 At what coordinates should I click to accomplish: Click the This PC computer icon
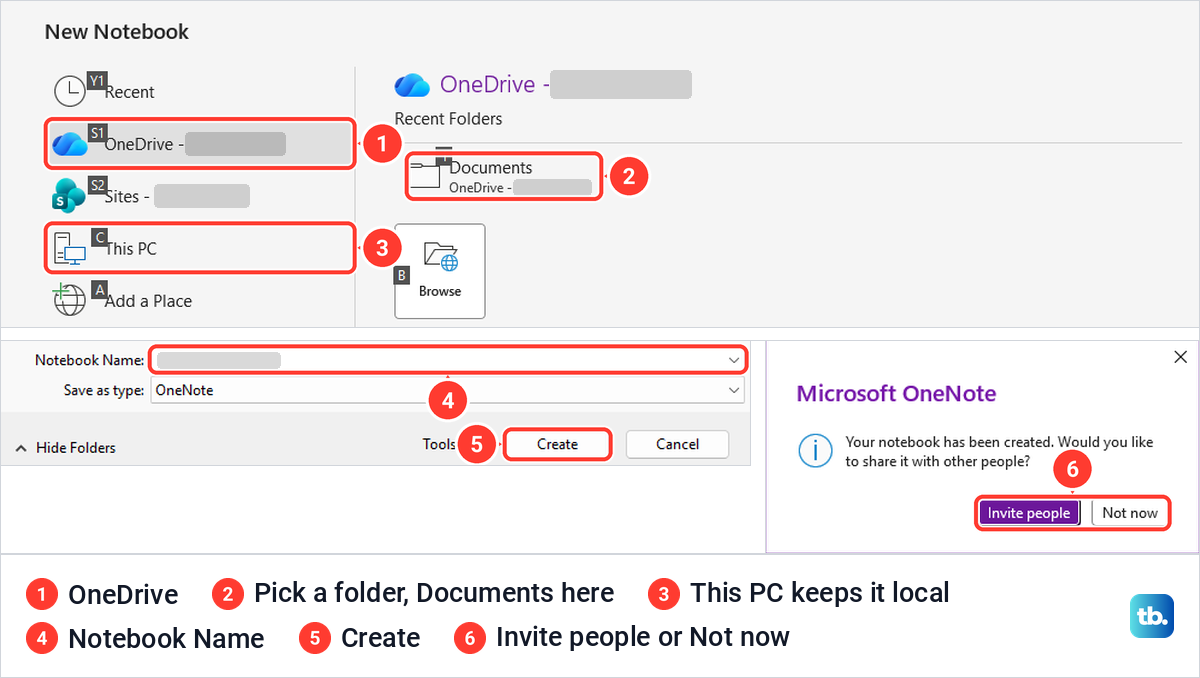(69, 249)
